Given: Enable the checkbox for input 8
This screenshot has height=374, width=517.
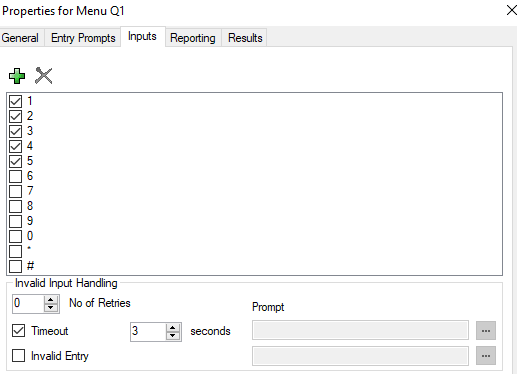Looking at the screenshot, I should (x=16, y=206).
